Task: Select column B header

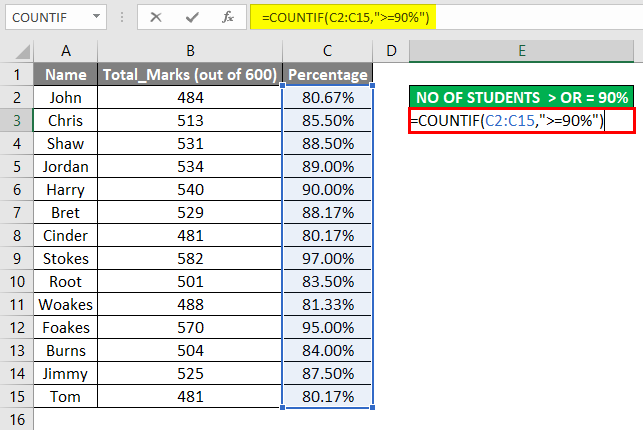Action: click(x=190, y=51)
